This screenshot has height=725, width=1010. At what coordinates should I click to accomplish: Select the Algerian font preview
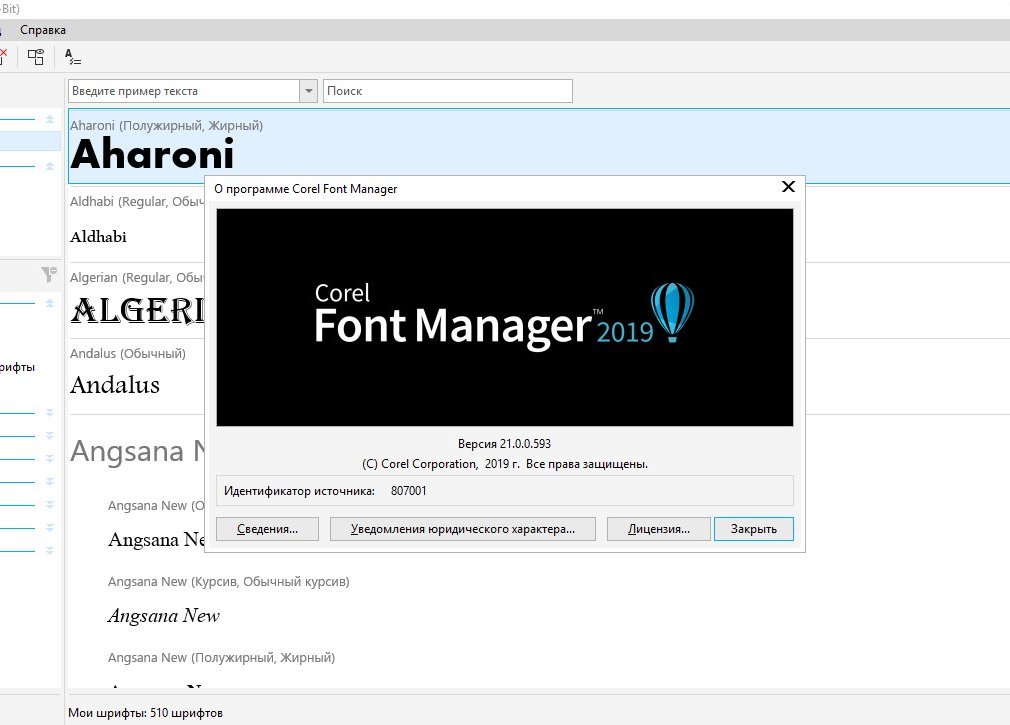tap(137, 311)
